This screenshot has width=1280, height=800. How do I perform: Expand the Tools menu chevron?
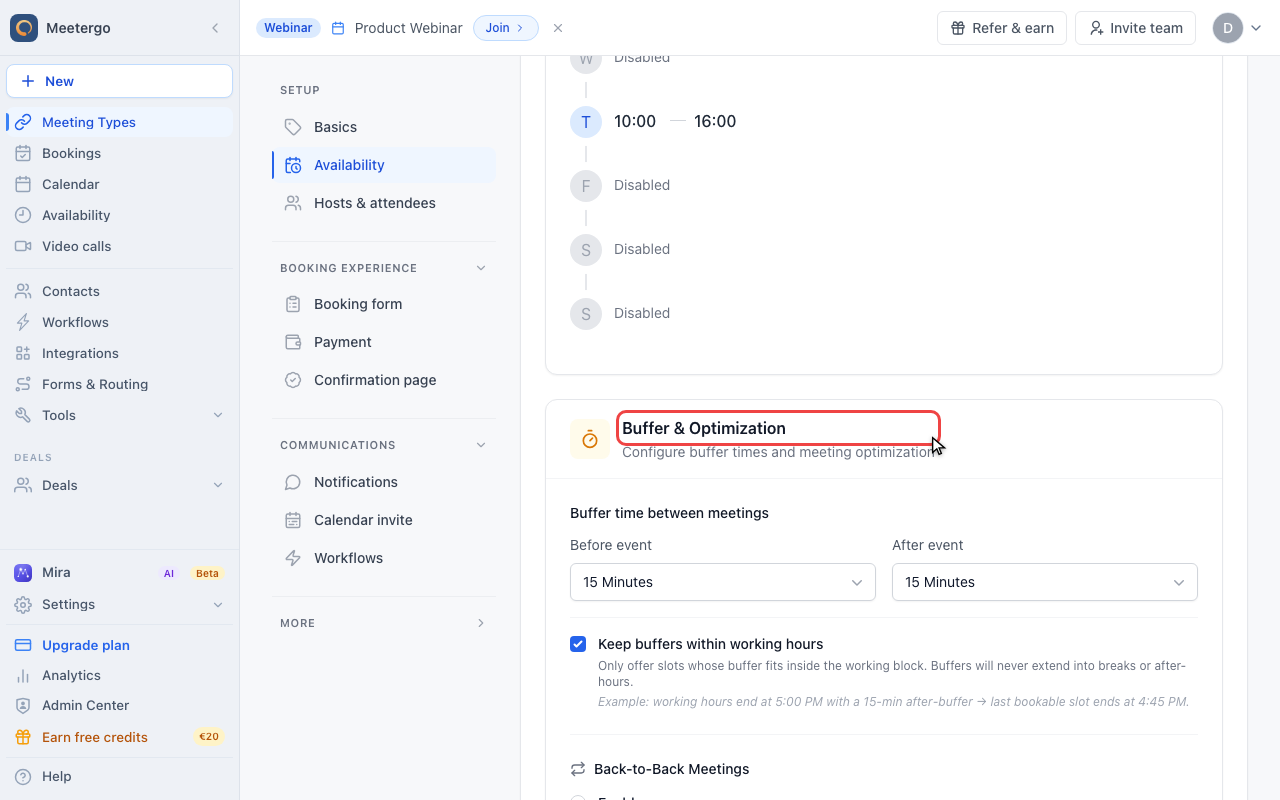pyautogui.click(x=218, y=415)
